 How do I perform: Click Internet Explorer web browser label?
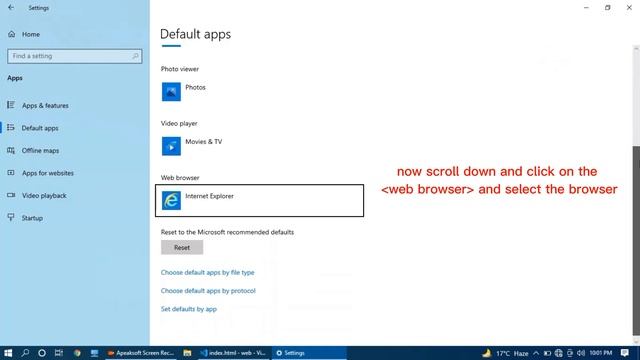click(x=209, y=196)
